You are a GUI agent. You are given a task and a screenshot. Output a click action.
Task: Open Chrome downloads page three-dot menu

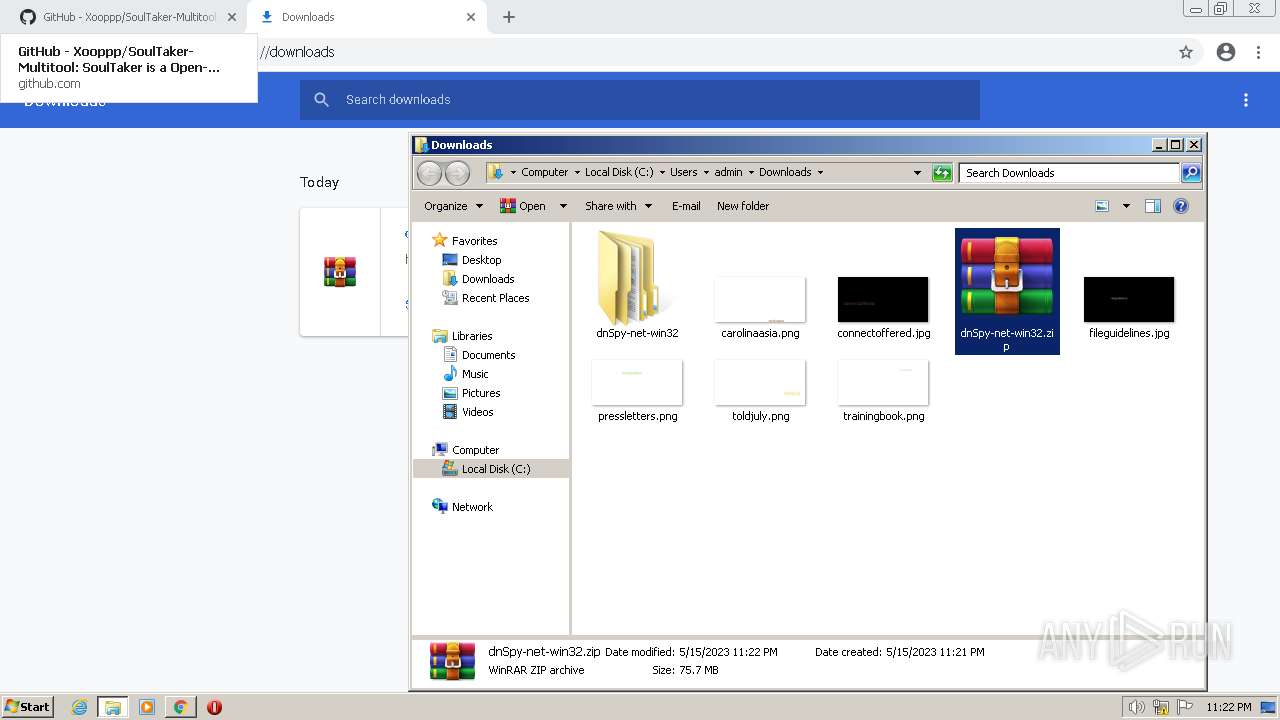click(1246, 100)
